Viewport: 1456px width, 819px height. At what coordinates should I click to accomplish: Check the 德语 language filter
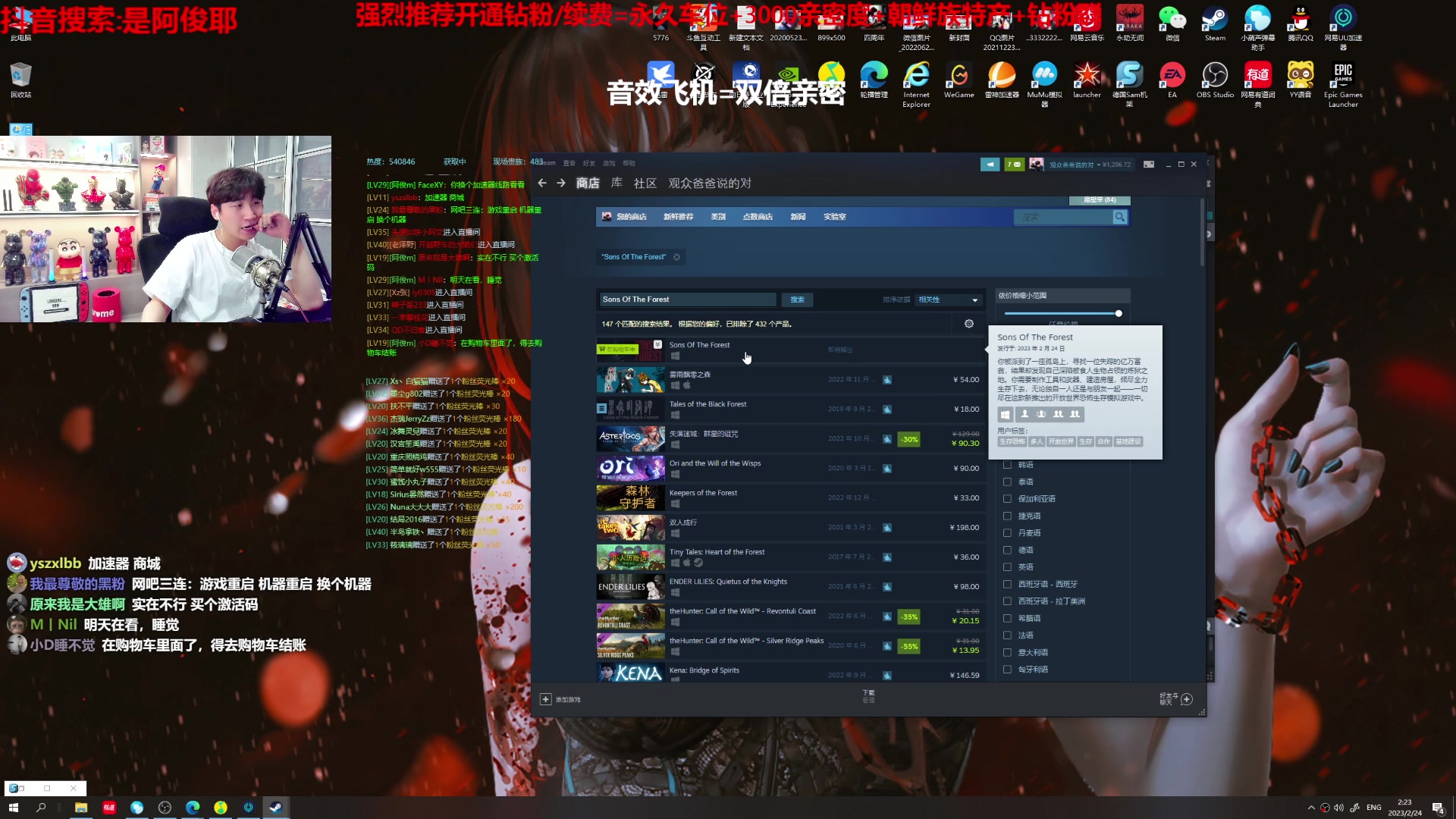1007,550
